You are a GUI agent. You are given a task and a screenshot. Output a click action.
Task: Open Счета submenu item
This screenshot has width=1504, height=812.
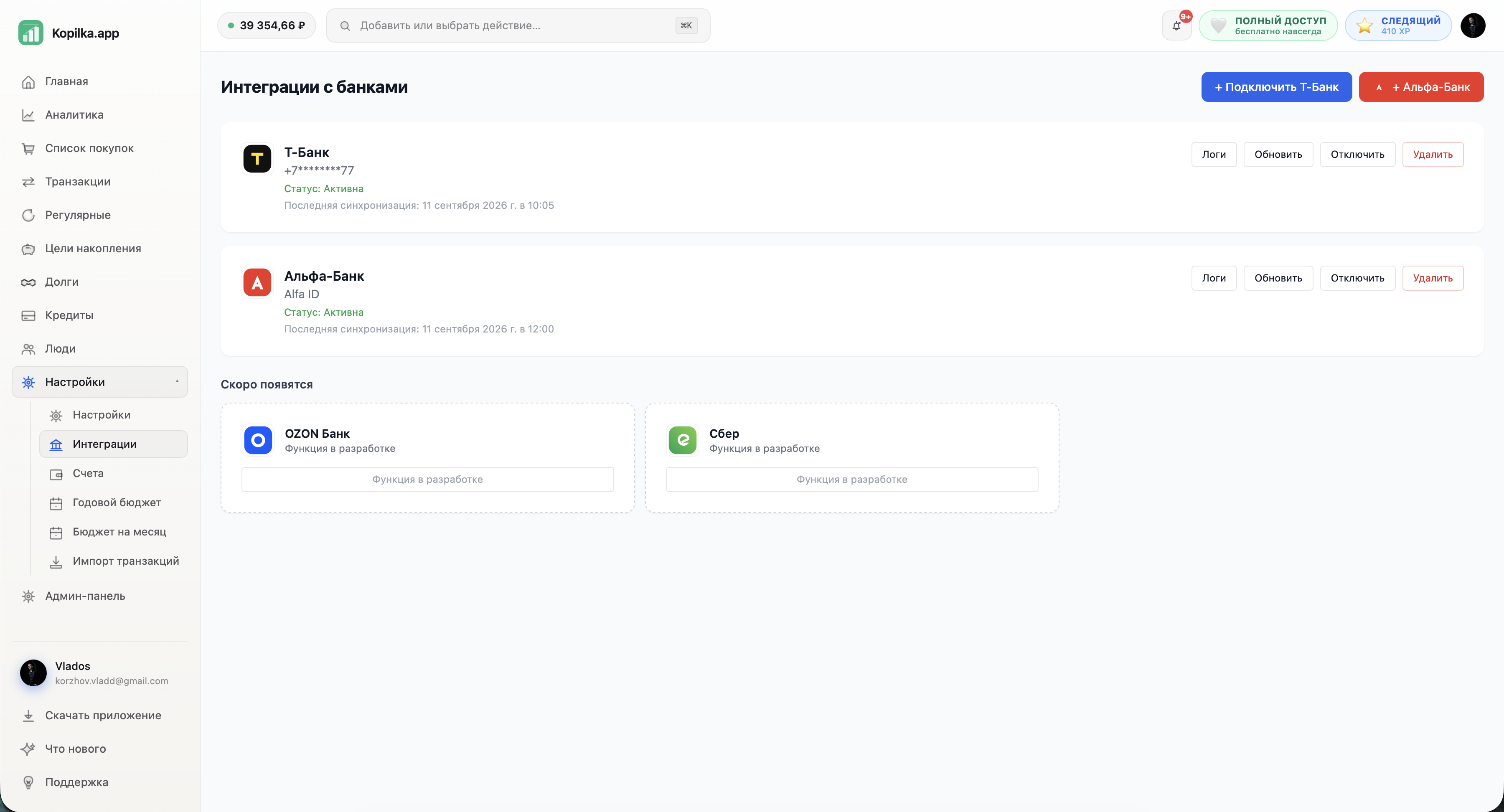(x=113, y=473)
